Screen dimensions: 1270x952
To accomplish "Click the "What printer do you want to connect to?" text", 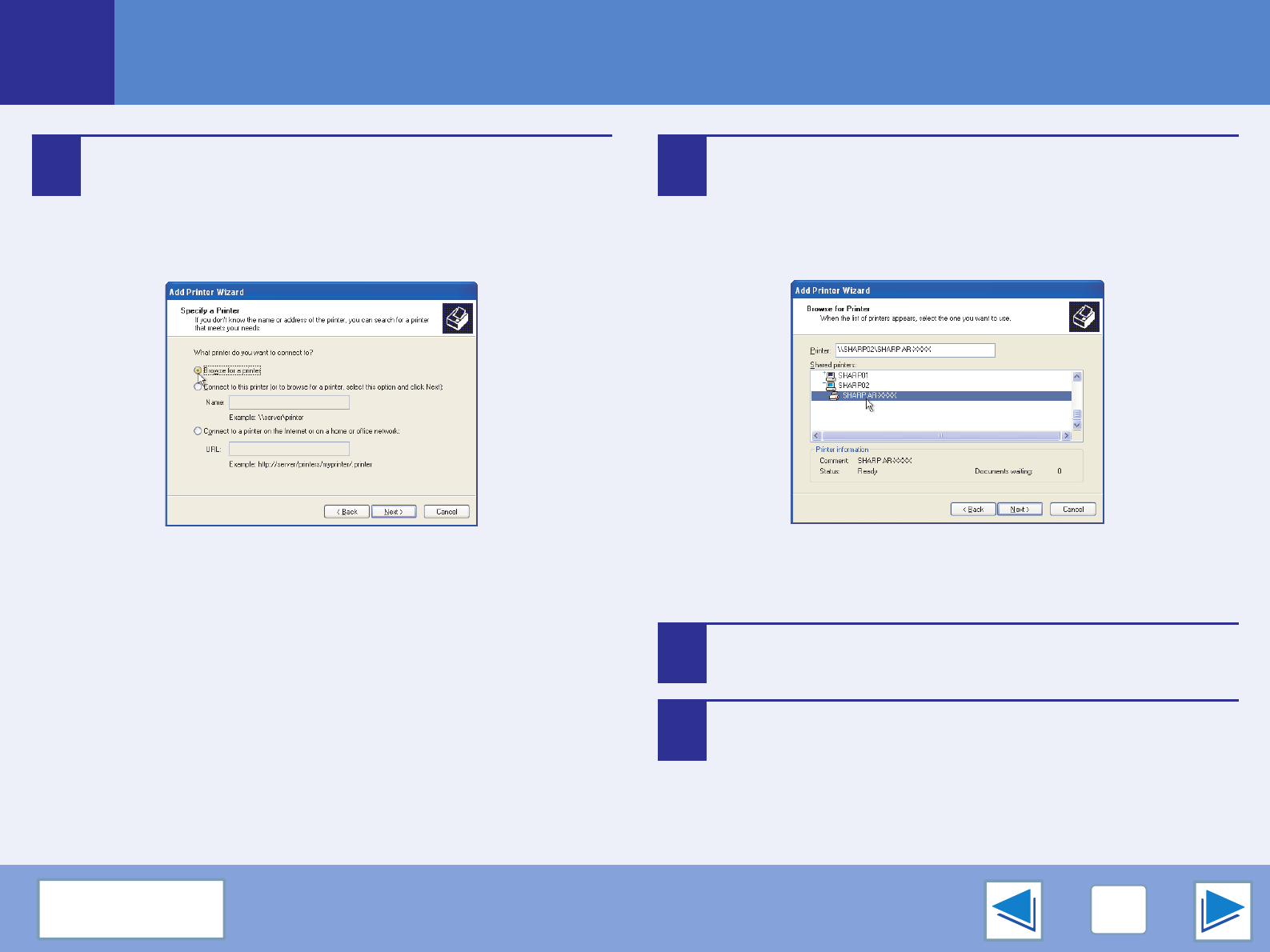I will (x=254, y=353).
